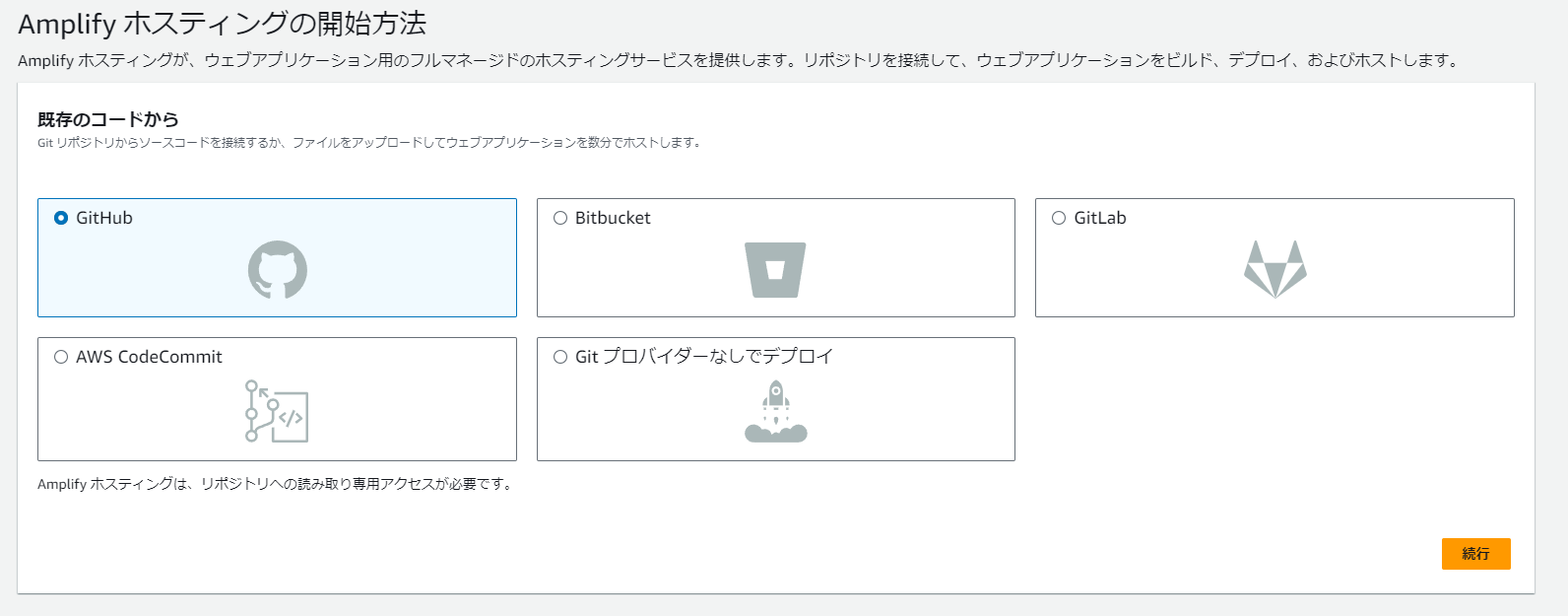
Task: Select the GitLab radio button
Action: (x=1059, y=218)
